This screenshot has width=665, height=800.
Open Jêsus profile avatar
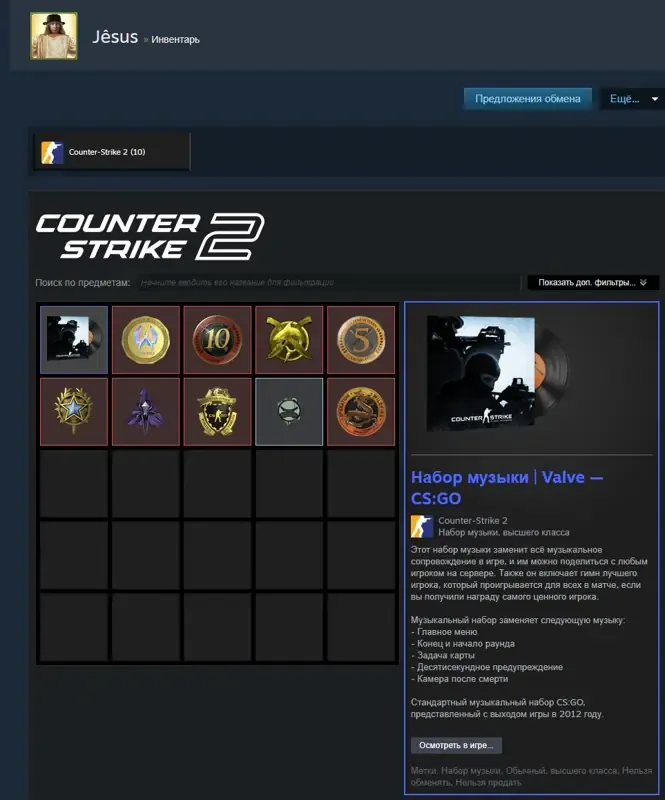54,36
